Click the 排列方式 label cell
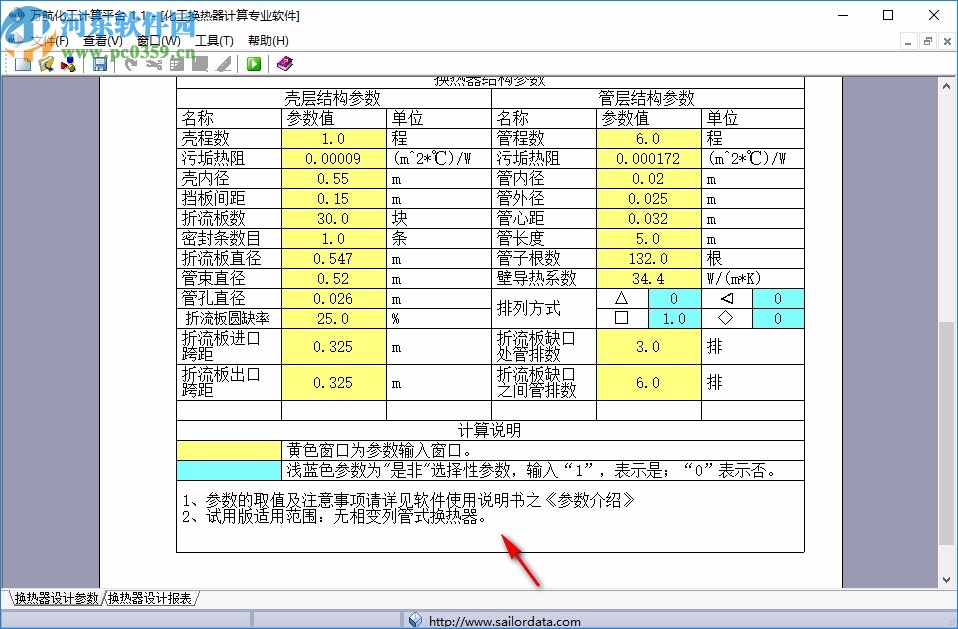Viewport: 958px width, 629px height. point(544,309)
